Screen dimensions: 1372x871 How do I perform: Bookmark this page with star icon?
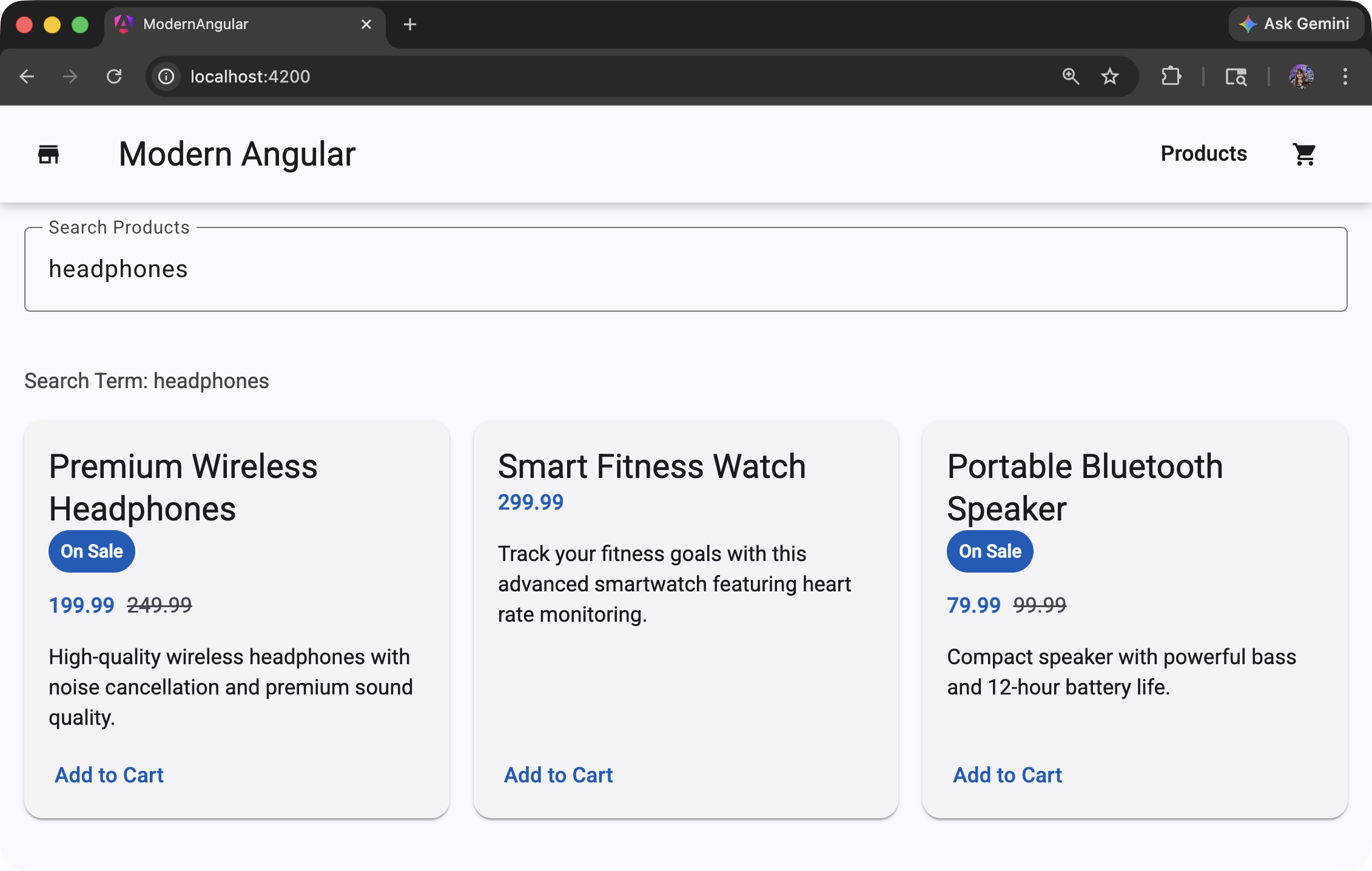point(1109,76)
